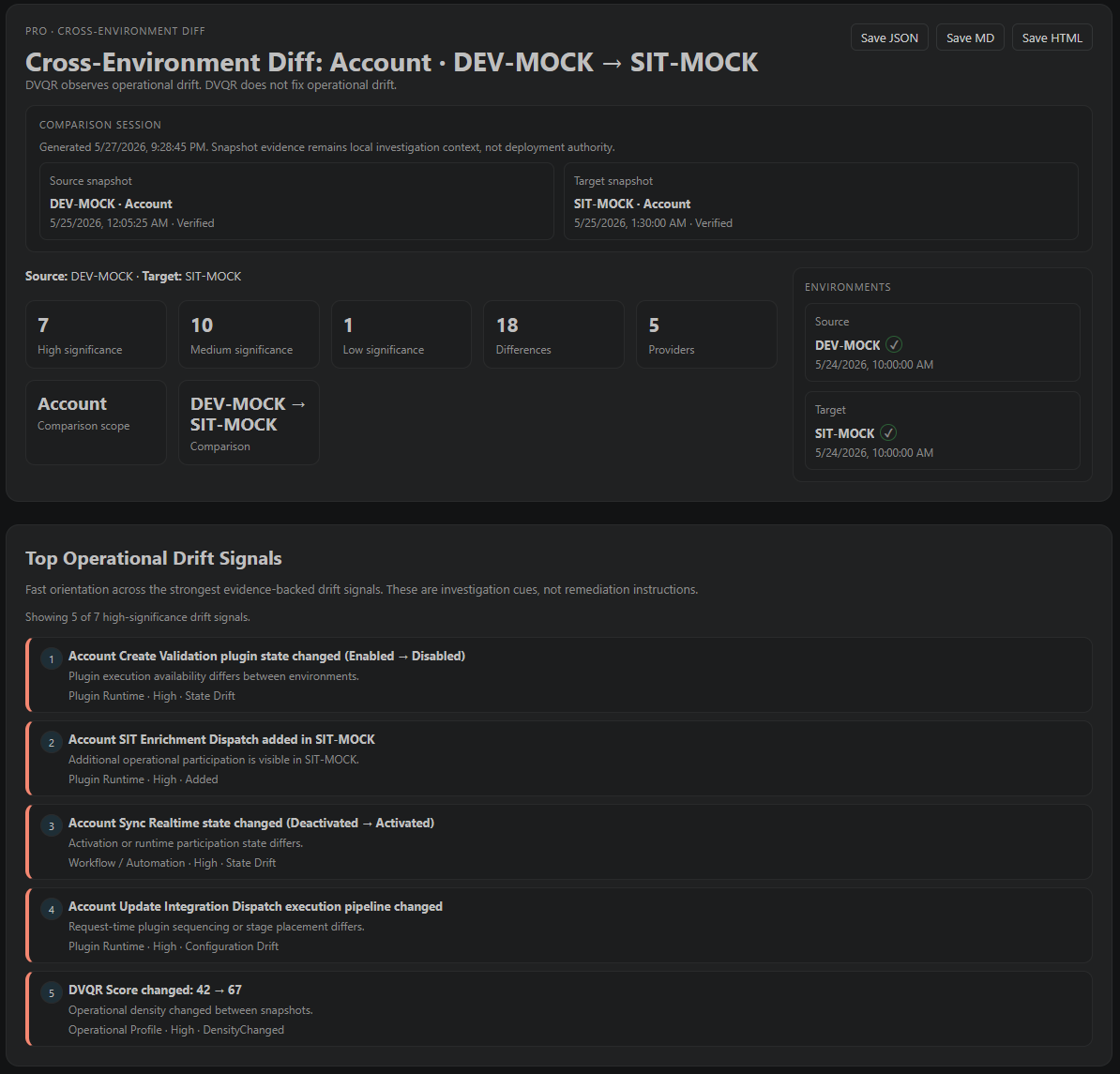
Task: Open the 1 Low significance card
Action: [401, 334]
